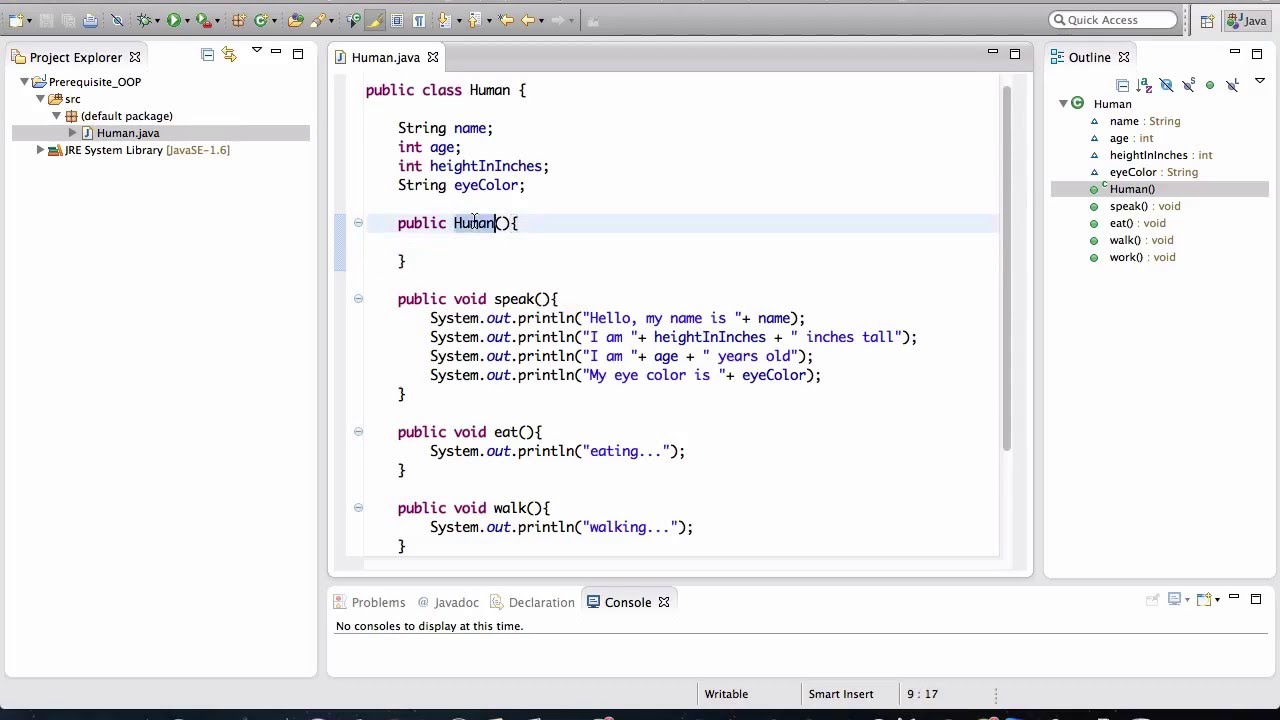This screenshot has height=720, width=1280.
Task: Collapse the default package node
Action: point(57,116)
